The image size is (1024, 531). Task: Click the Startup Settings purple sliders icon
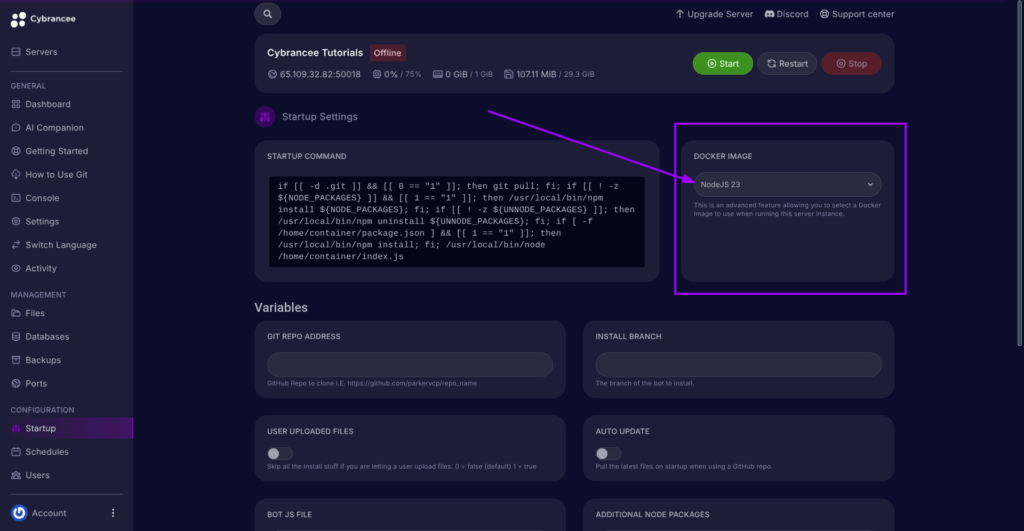click(265, 116)
